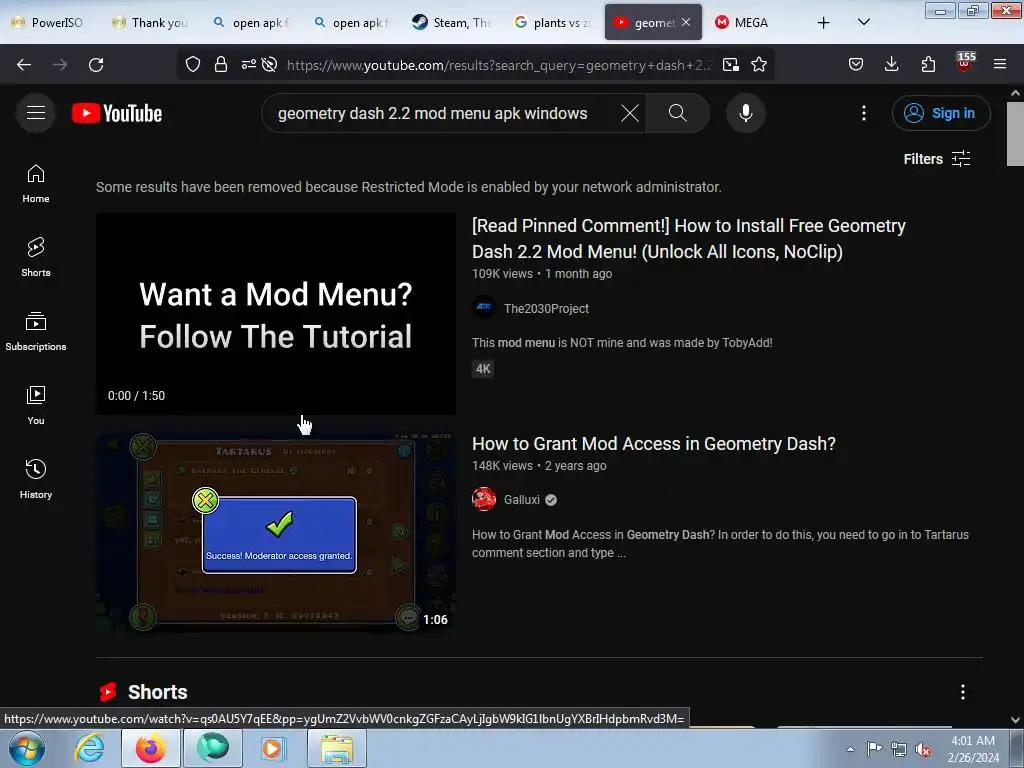
Task: Open History in the sidebar
Action: tap(36, 479)
